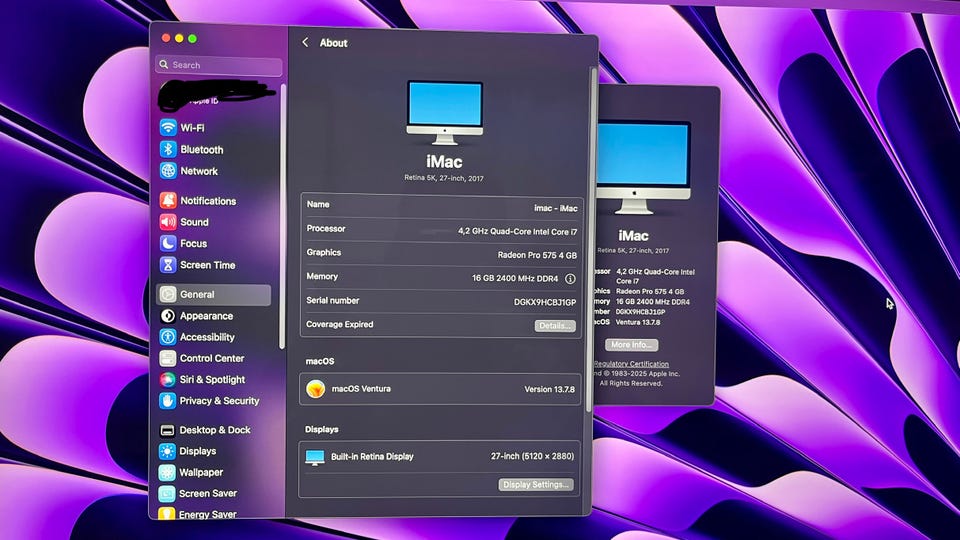The image size is (960, 540).
Task: Click 'Version 13.7.8' text
Action: click(x=550, y=389)
